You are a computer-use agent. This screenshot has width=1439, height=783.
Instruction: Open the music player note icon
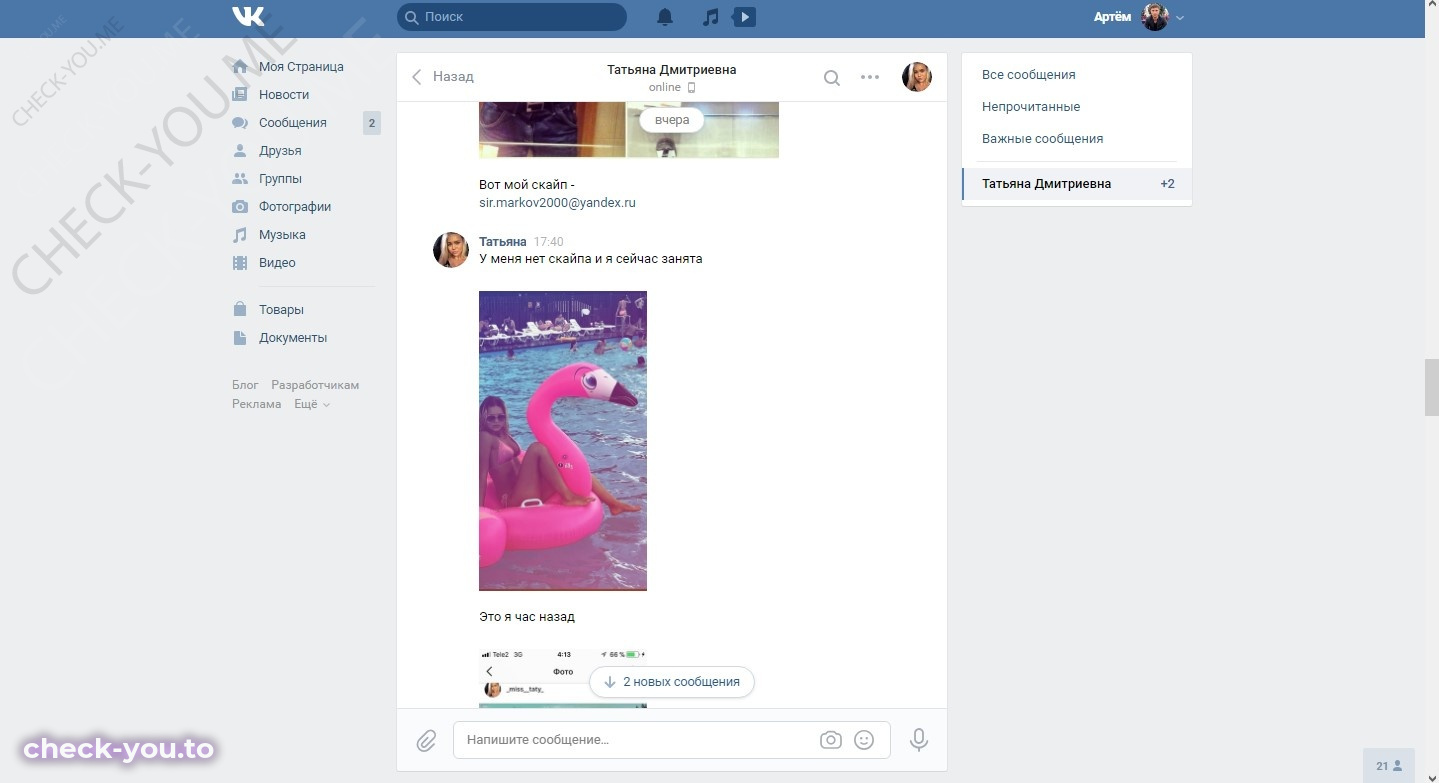[x=710, y=17]
